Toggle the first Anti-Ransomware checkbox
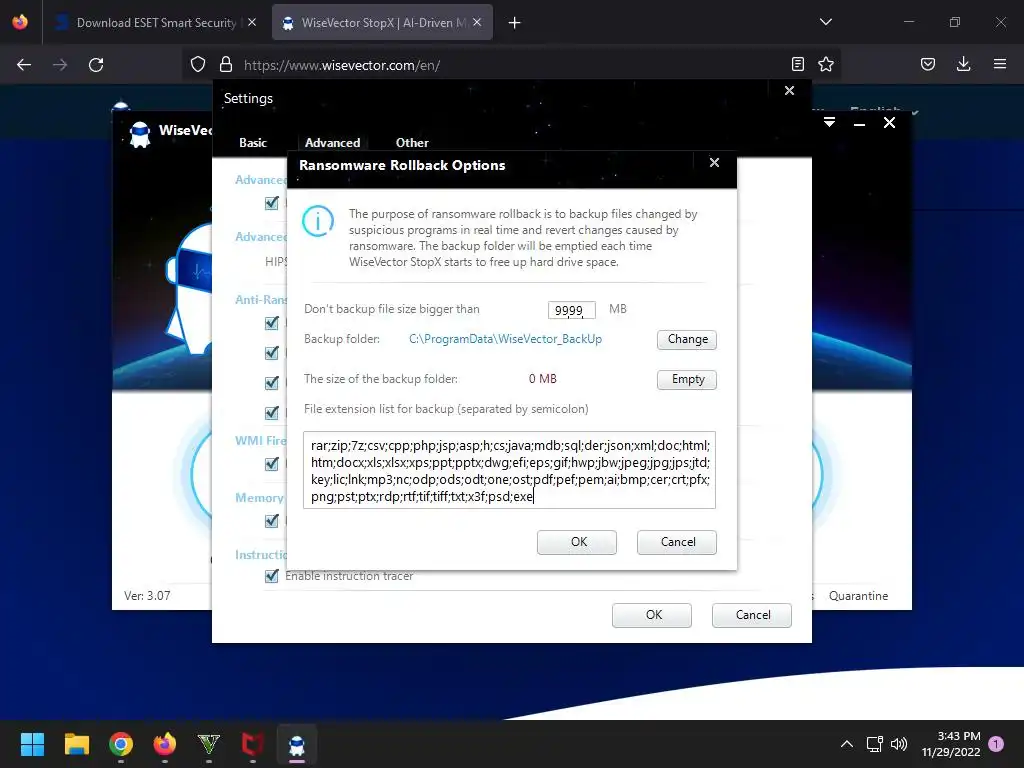This screenshot has width=1024, height=768. 272,323
